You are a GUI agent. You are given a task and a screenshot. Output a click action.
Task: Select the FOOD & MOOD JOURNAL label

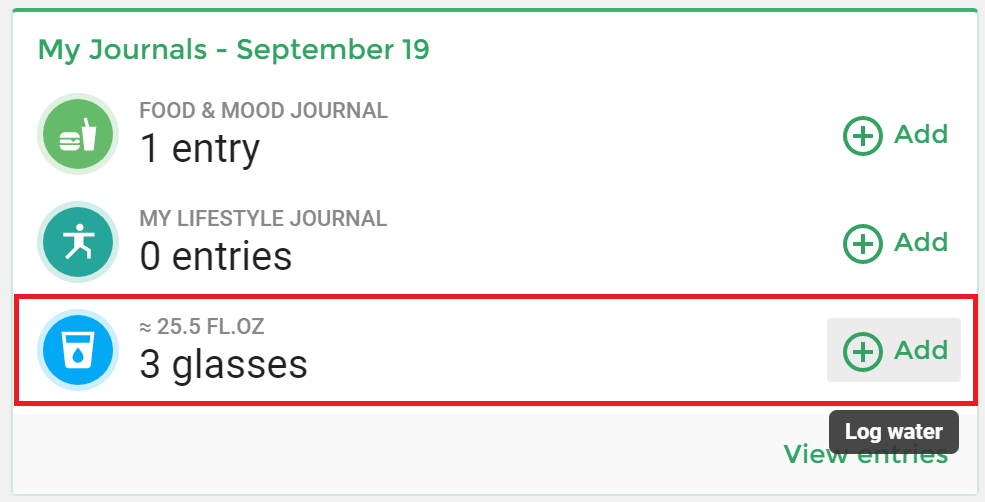[263, 111]
